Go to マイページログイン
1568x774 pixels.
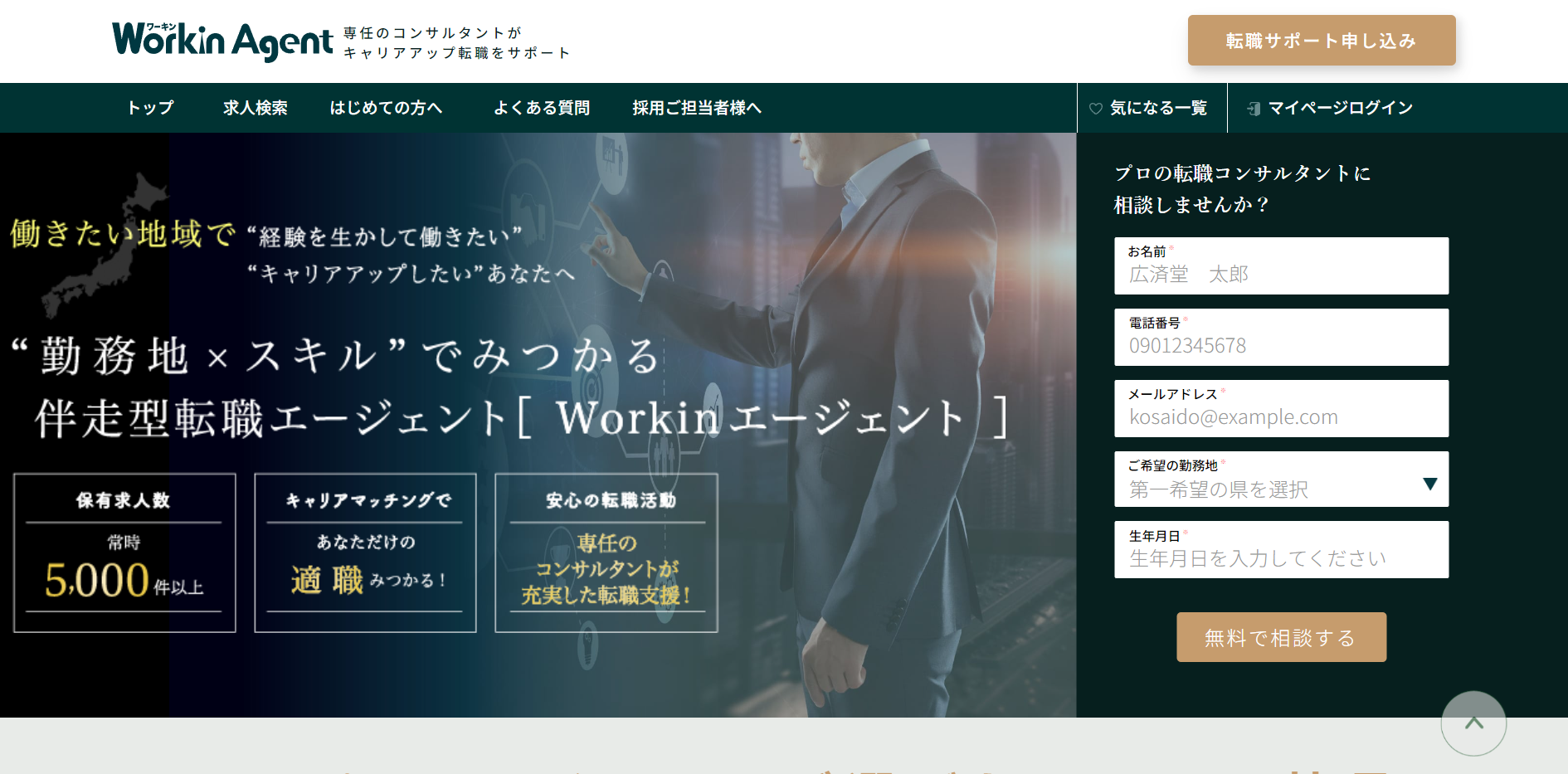(x=1340, y=108)
